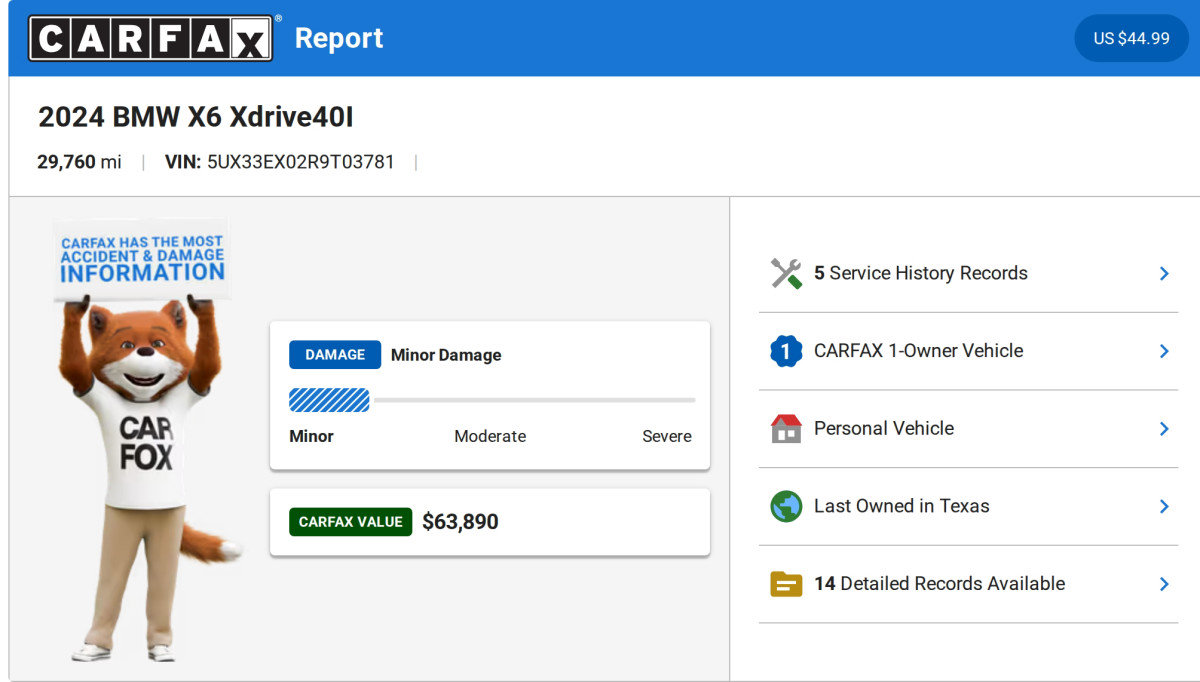Expand the Last Owned in Texas chevron
The width and height of the screenshot is (1200, 682).
1164,506
